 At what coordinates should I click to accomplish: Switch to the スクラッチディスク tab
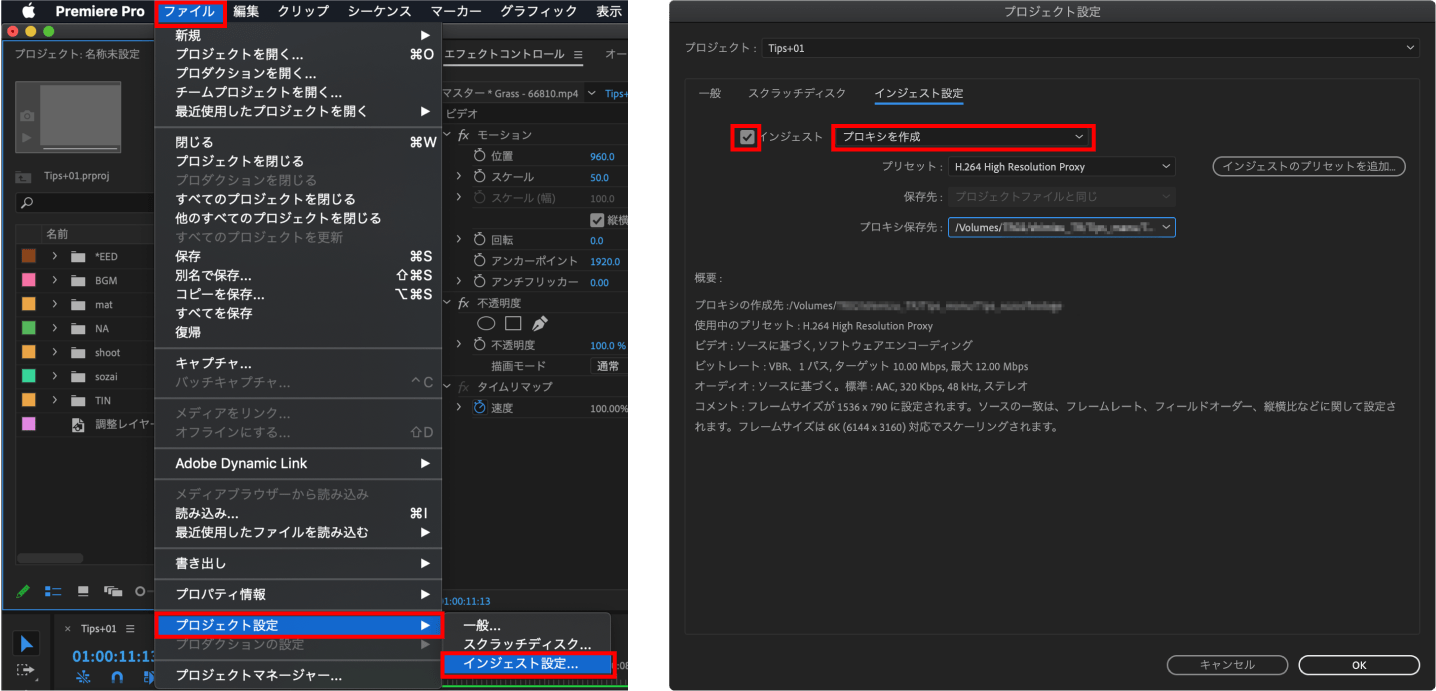(797, 93)
